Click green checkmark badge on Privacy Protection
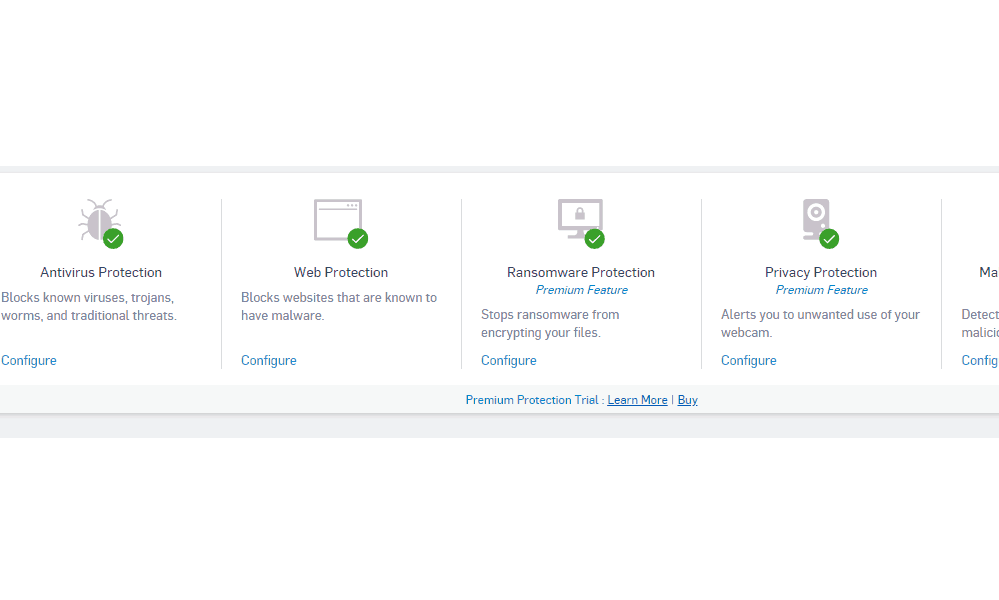The image size is (999, 600). pyautogui.click(x=829, y=239)
